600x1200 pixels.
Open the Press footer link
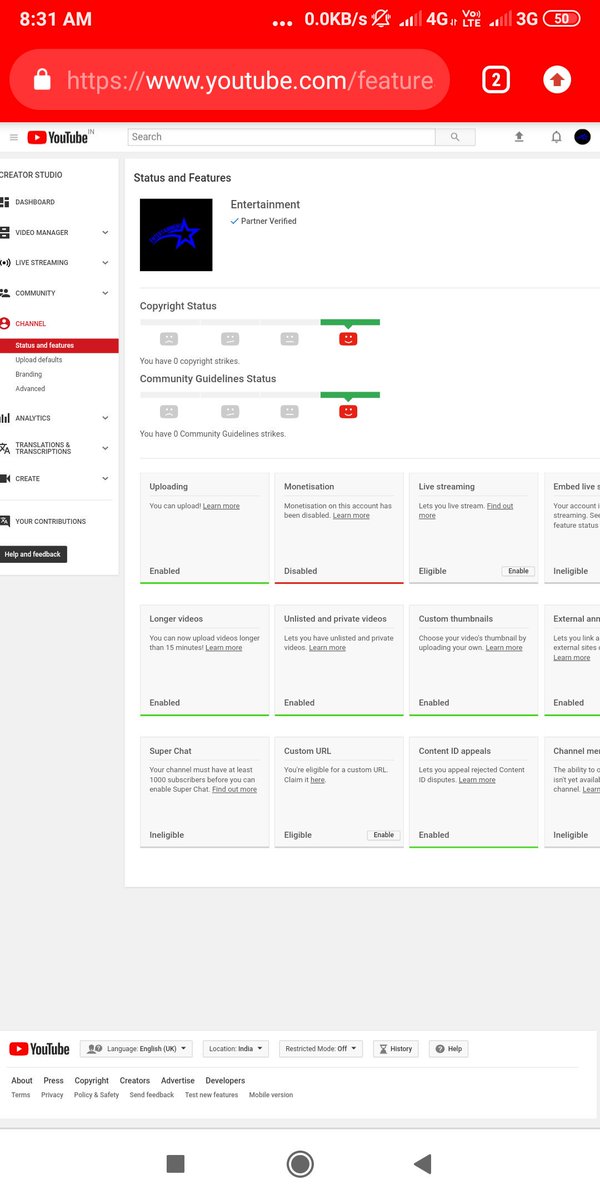click(53, 1081)
